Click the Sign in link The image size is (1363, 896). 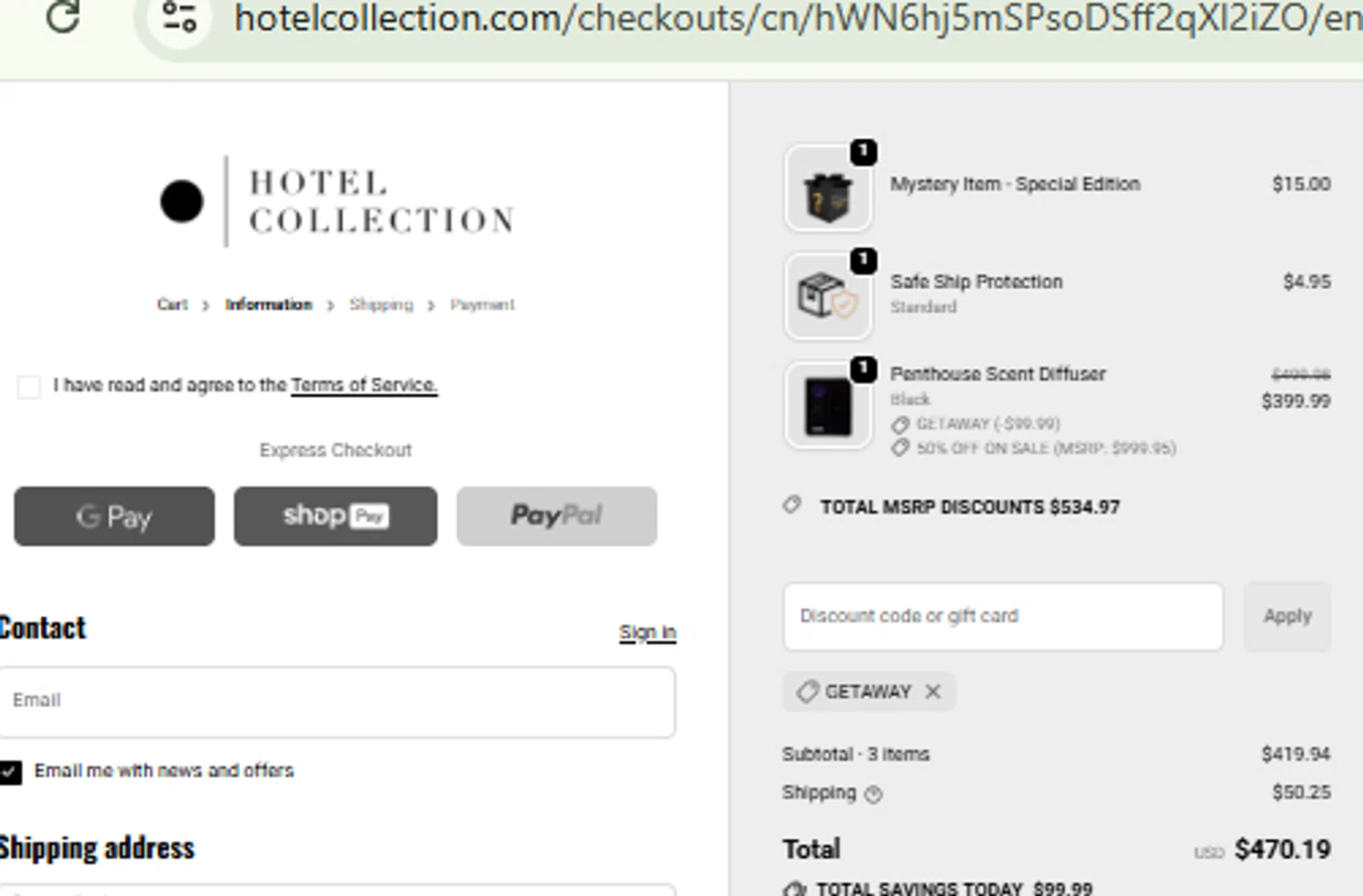647,632
